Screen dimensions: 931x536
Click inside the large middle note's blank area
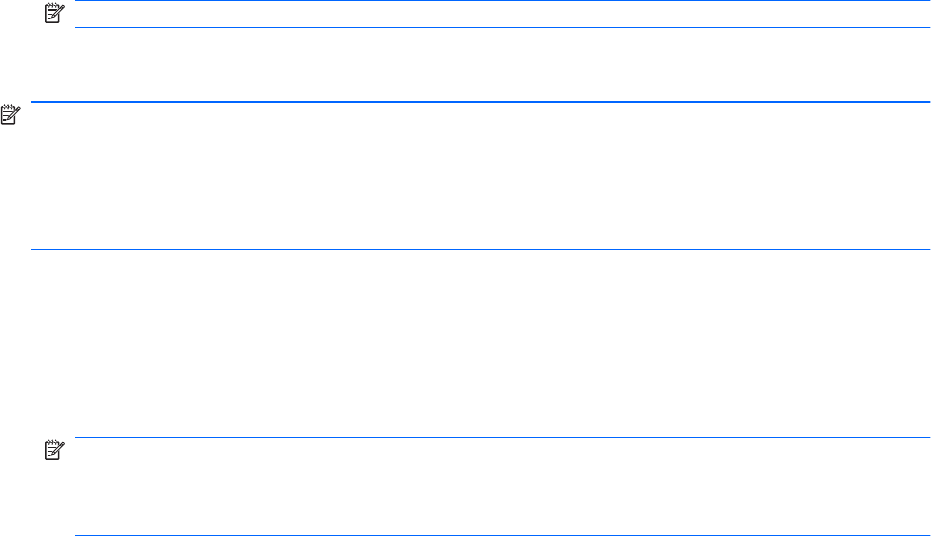[480, 175]
